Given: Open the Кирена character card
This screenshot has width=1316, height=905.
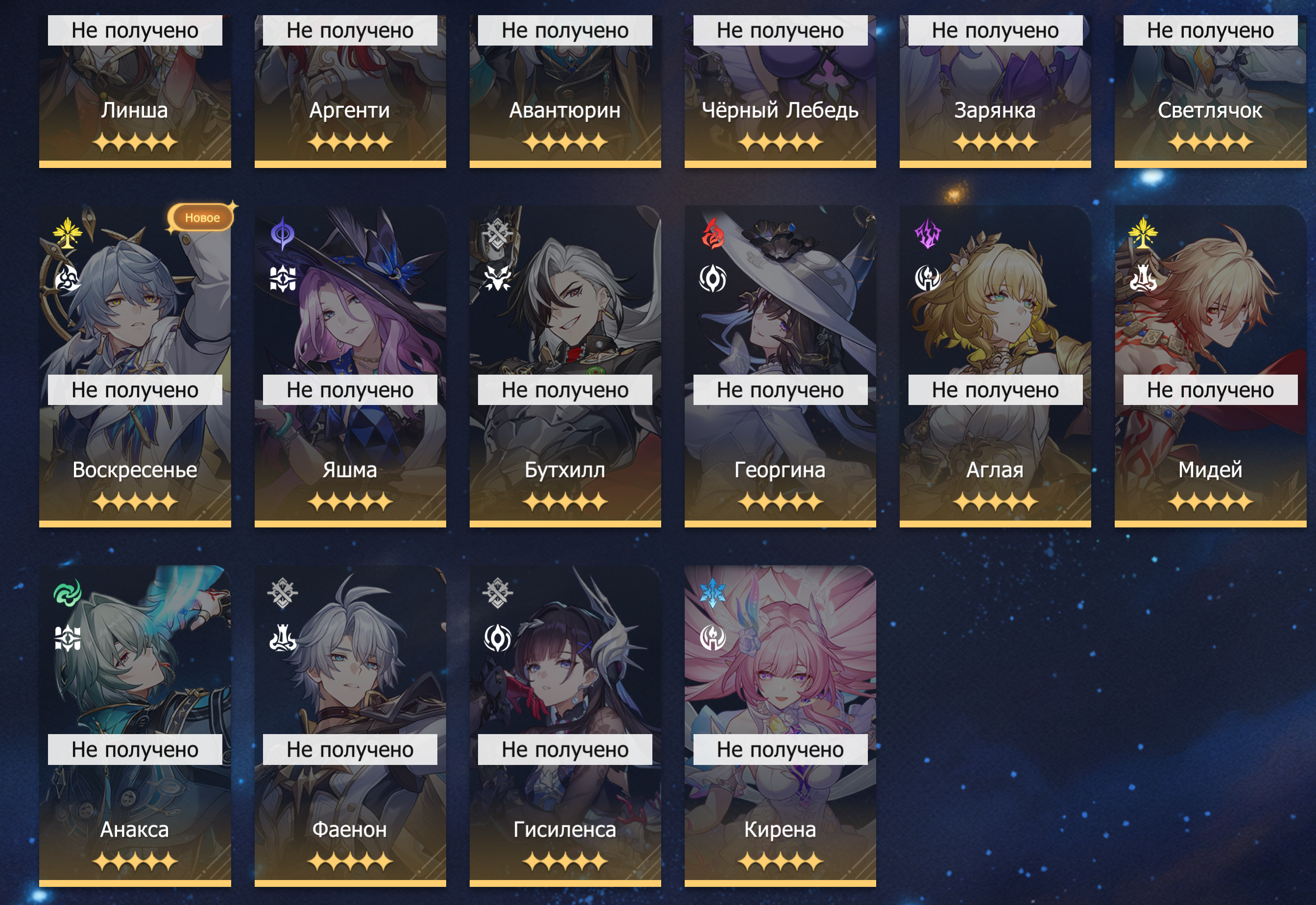Looking at the screenshot, I should point(780,726).
